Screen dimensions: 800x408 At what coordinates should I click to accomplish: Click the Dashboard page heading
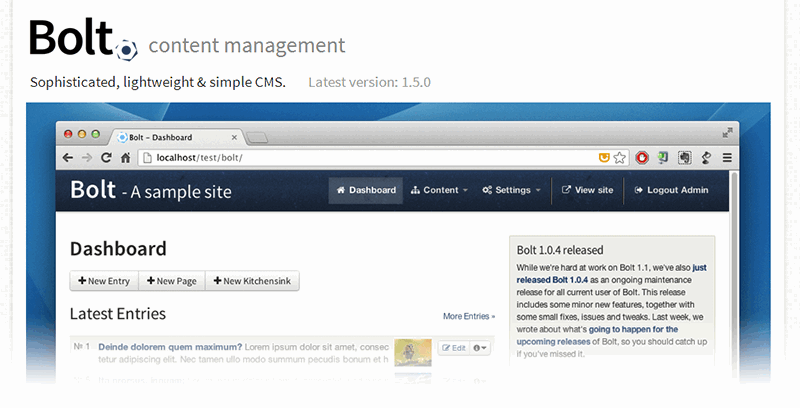pos(118,249)
